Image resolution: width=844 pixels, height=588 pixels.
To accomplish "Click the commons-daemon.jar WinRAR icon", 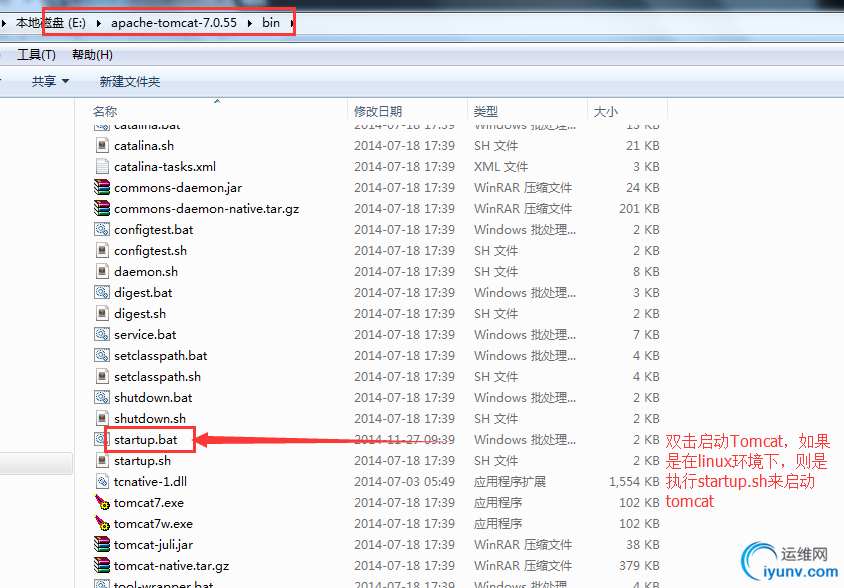I will pos(102,187).
